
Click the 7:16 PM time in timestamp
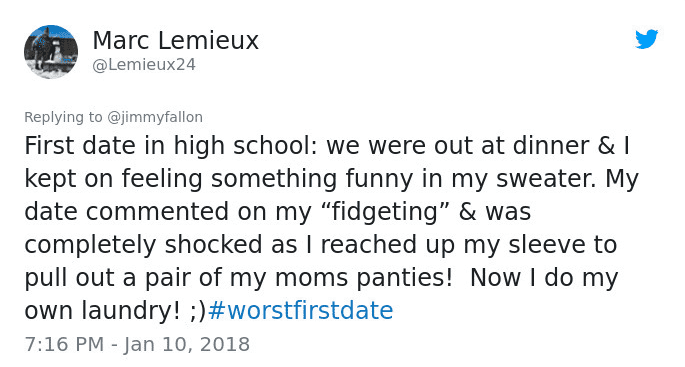[64, 344]
